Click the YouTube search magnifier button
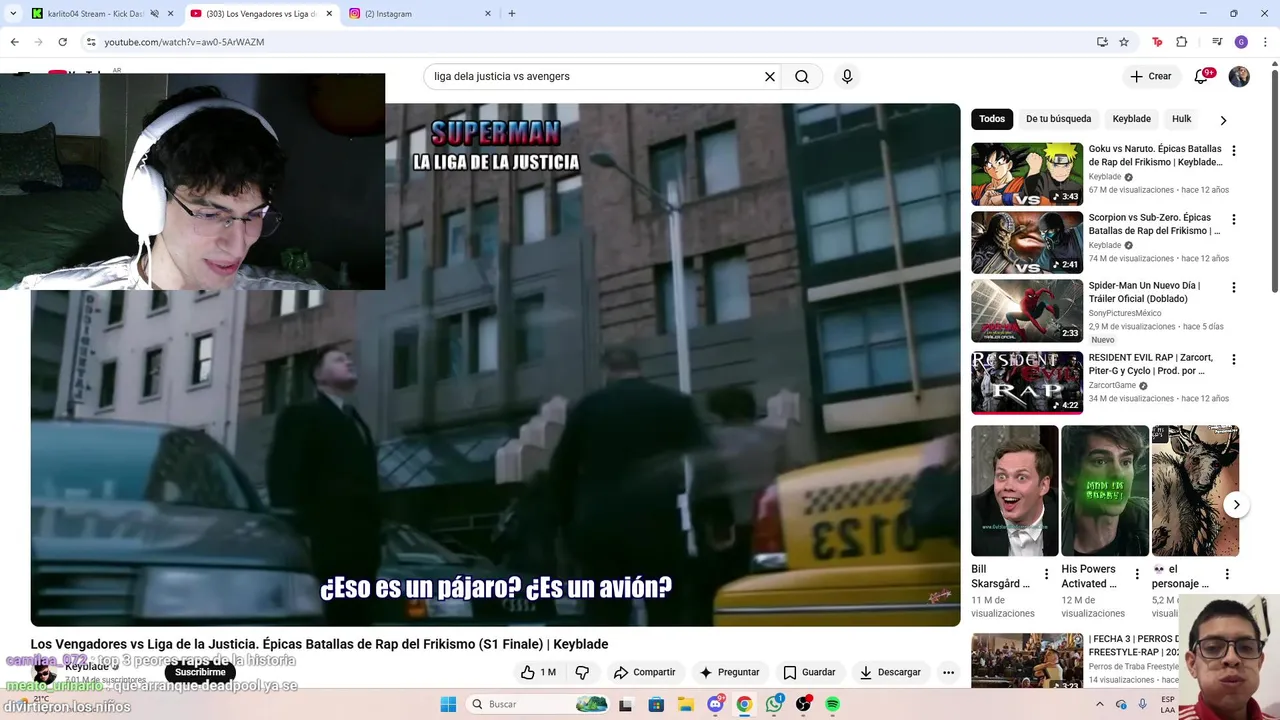This screenshot has height=720, width=1280. click(802, 76)
